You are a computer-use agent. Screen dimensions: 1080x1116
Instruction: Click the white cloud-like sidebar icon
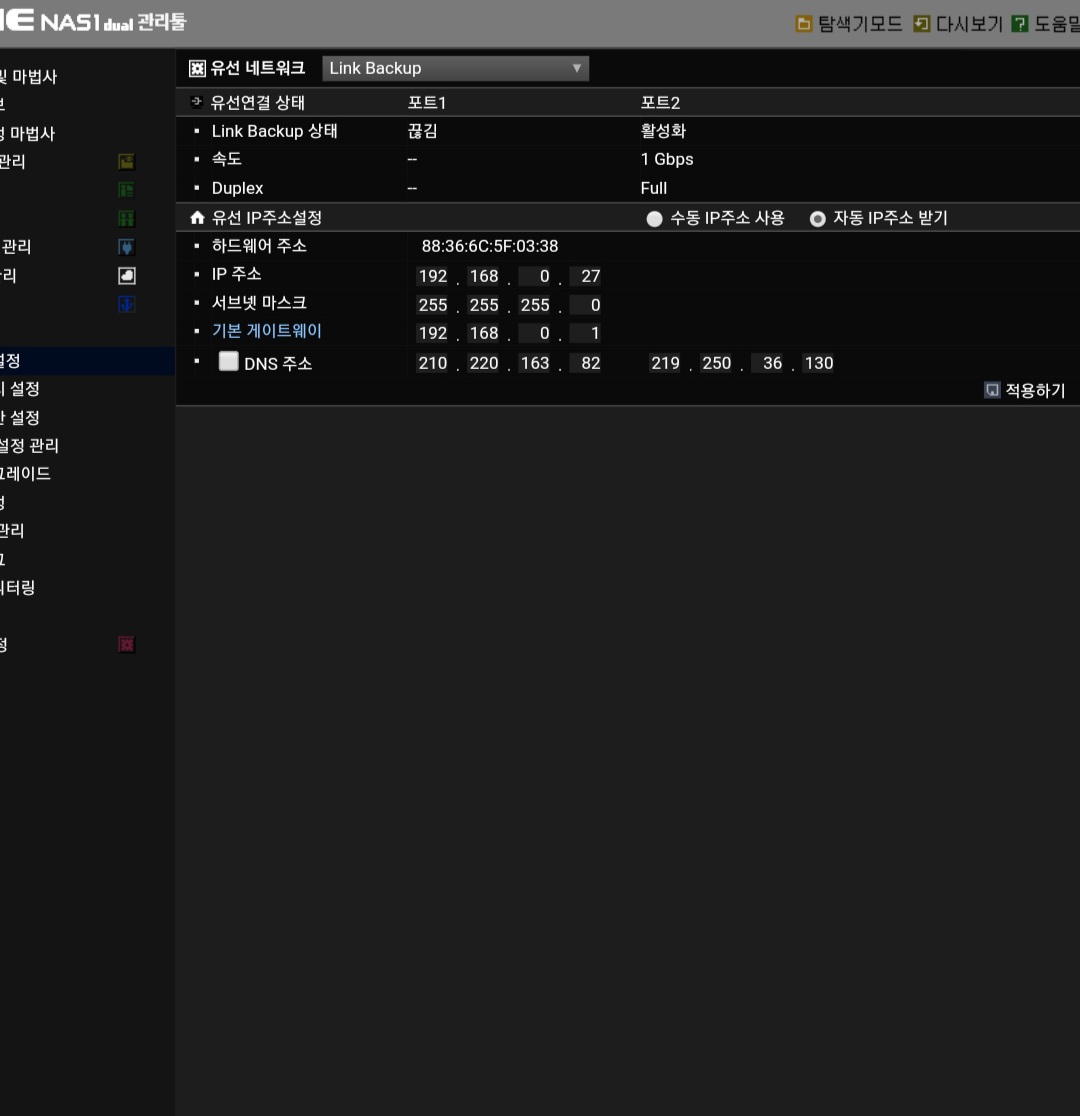pos(127,275)
